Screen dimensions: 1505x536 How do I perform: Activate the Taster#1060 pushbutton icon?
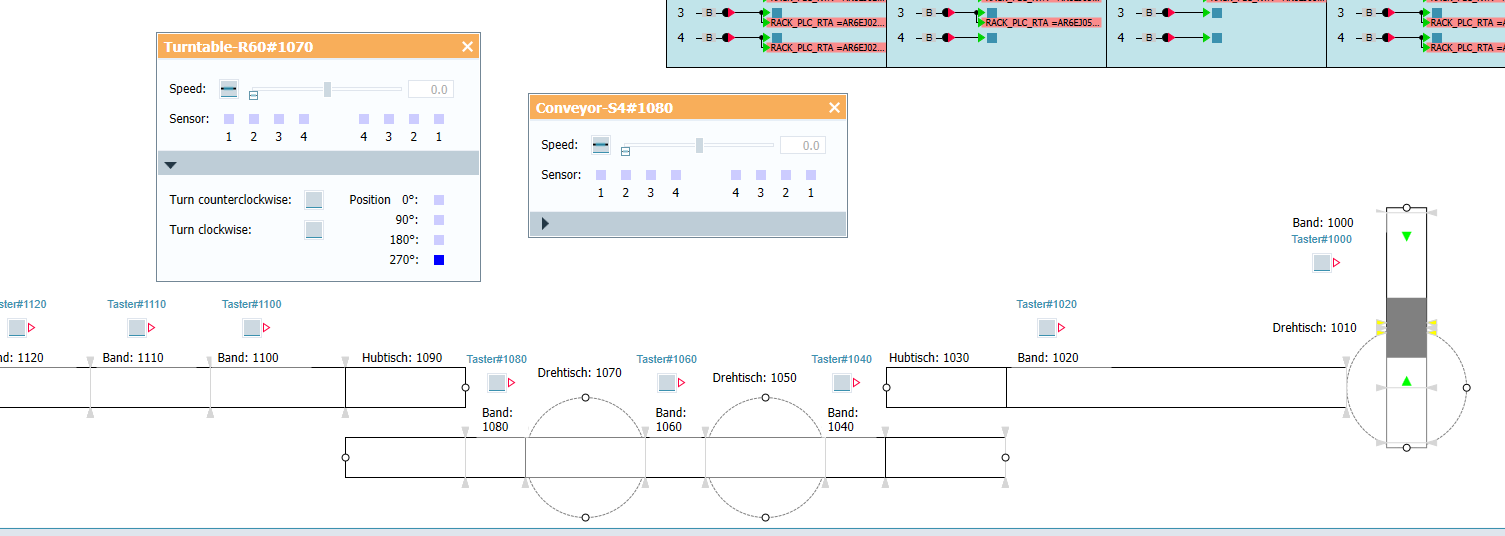click(667, 383)
